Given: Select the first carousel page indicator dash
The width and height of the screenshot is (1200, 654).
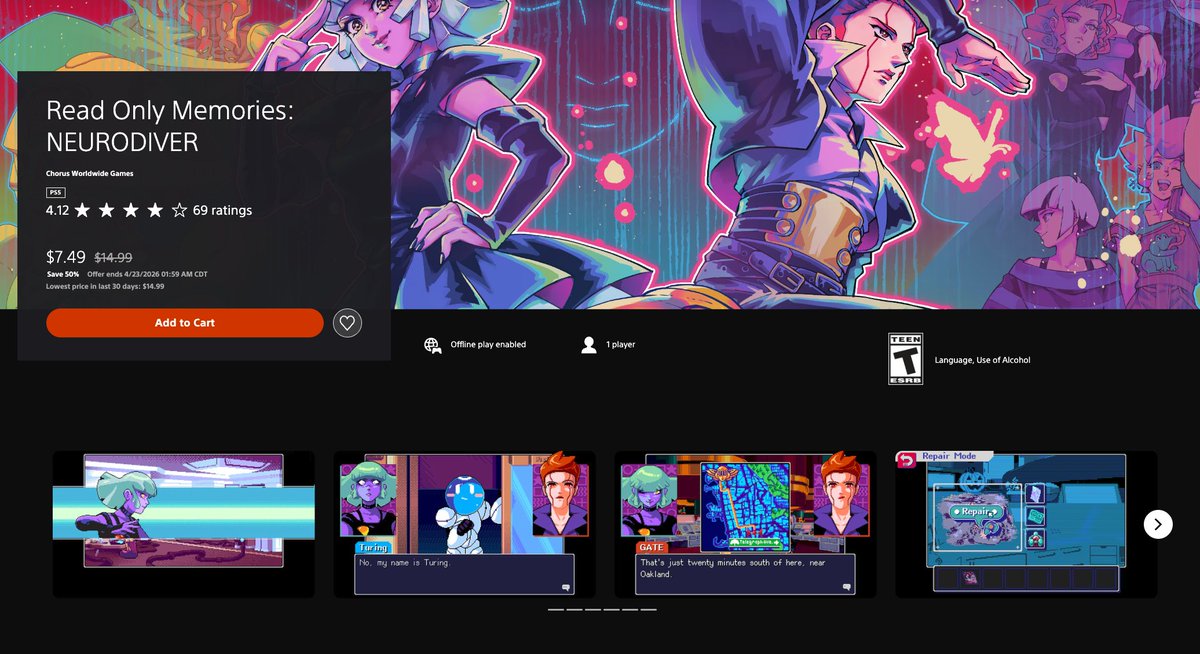Looking at the screenshot, I should pos(556,609).
